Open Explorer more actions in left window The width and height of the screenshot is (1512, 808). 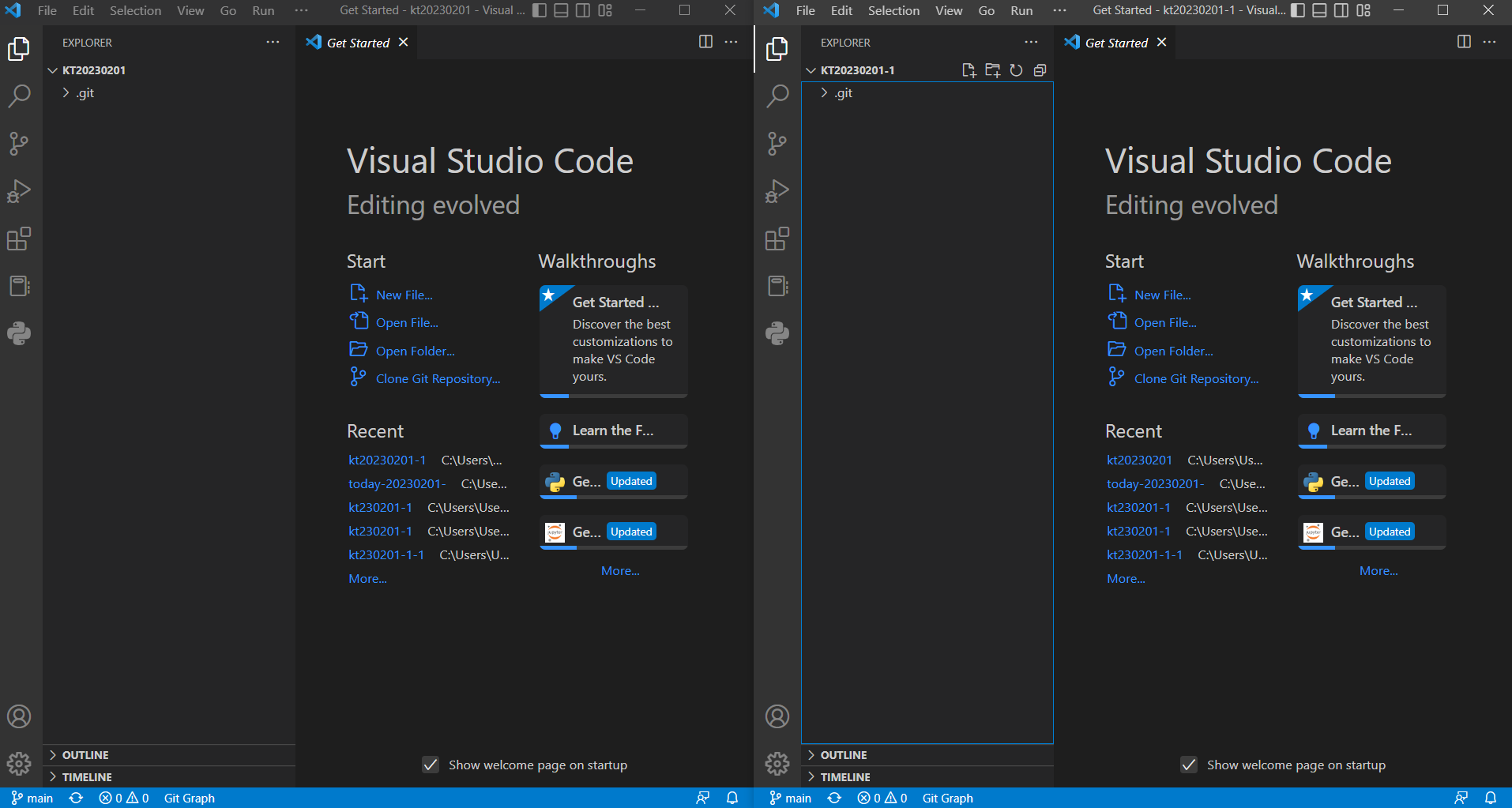click(273, 42)
